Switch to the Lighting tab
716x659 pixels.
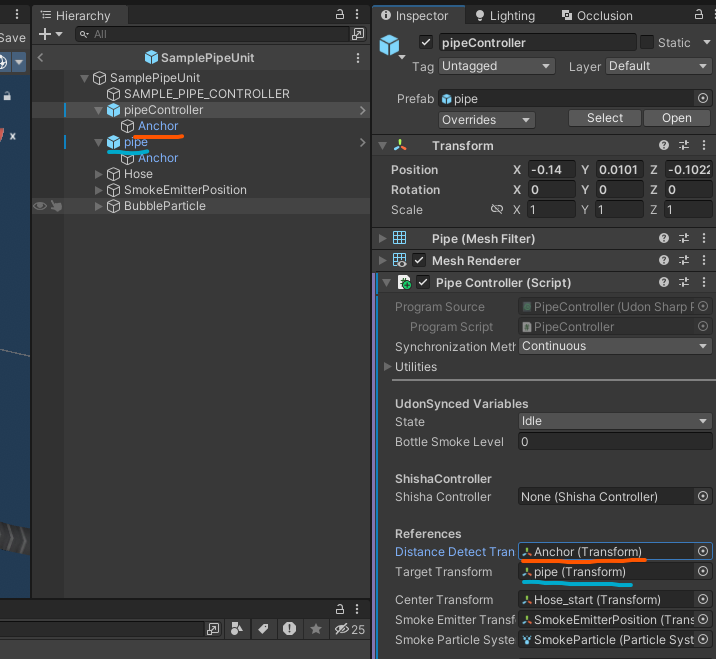505,16
